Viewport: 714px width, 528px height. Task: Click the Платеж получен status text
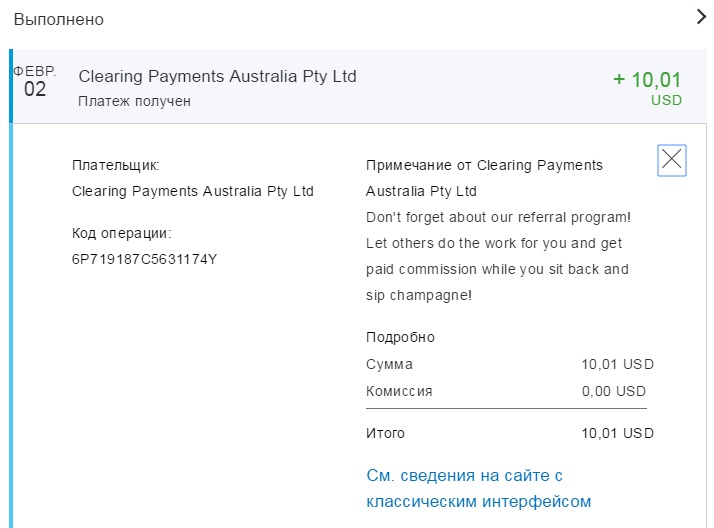coord(134,101)
